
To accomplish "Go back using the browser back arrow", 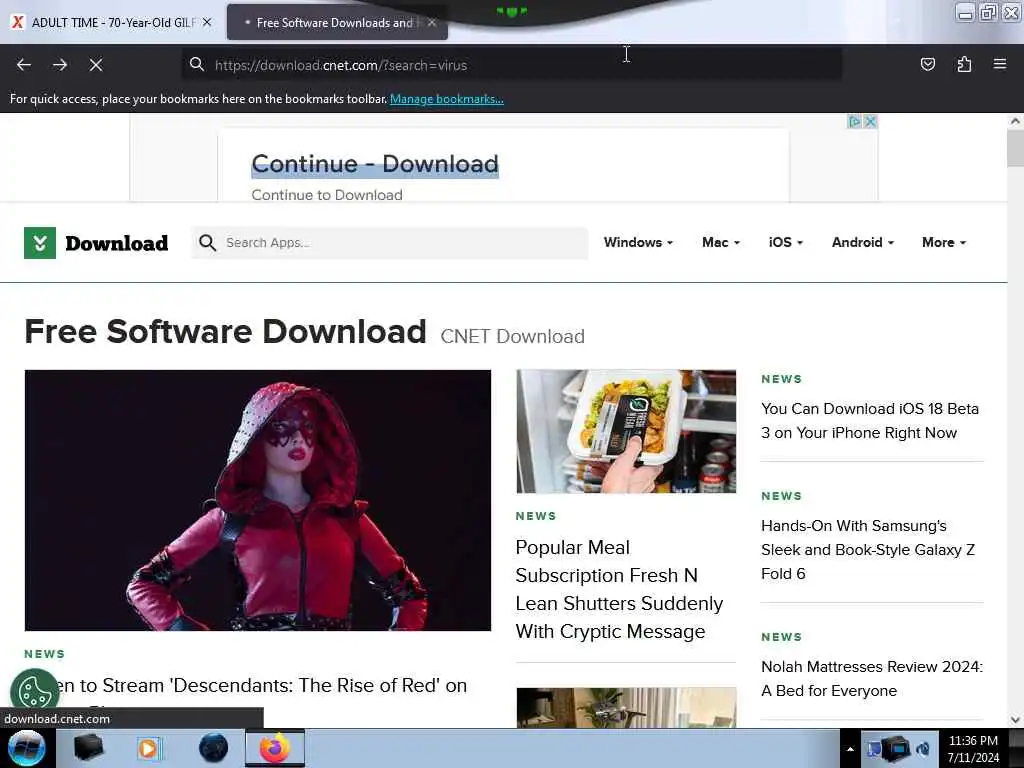I will click(x=24, y=65).
